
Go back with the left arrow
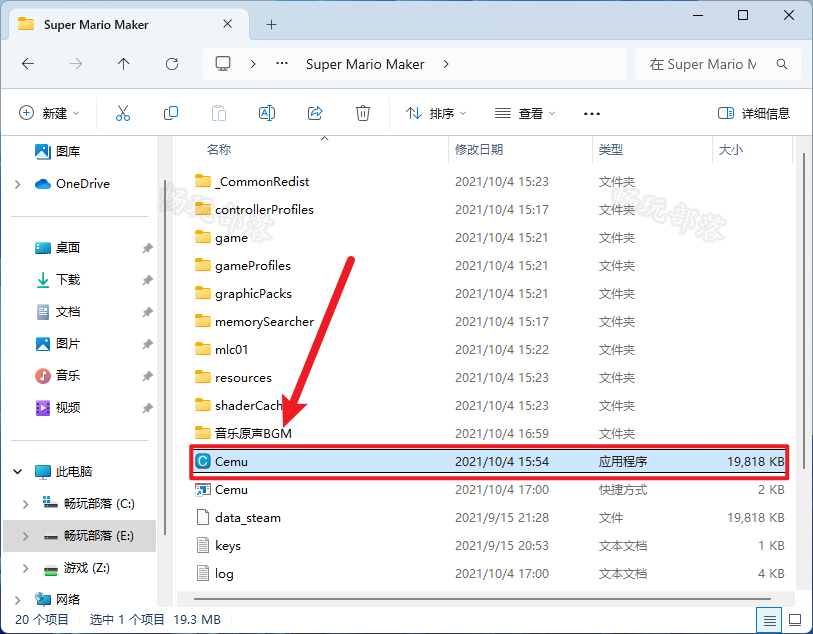click(28, 64)
